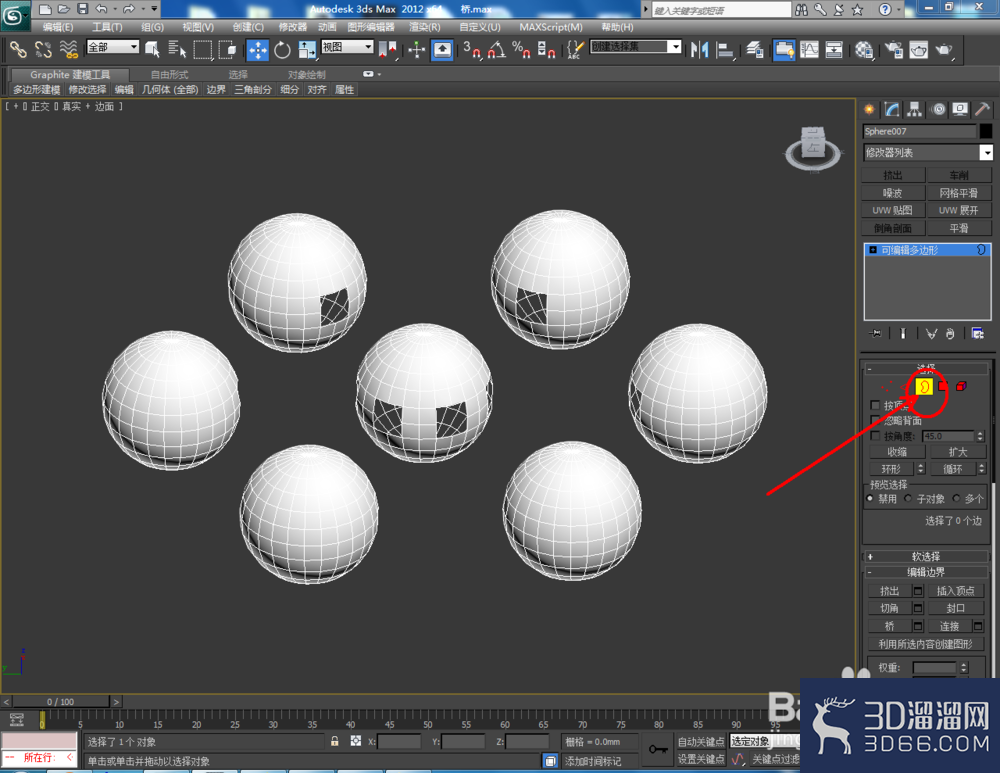Click the 收缩 shrink button
This screenshot has height=773, width=1000.
click(897, 452)
